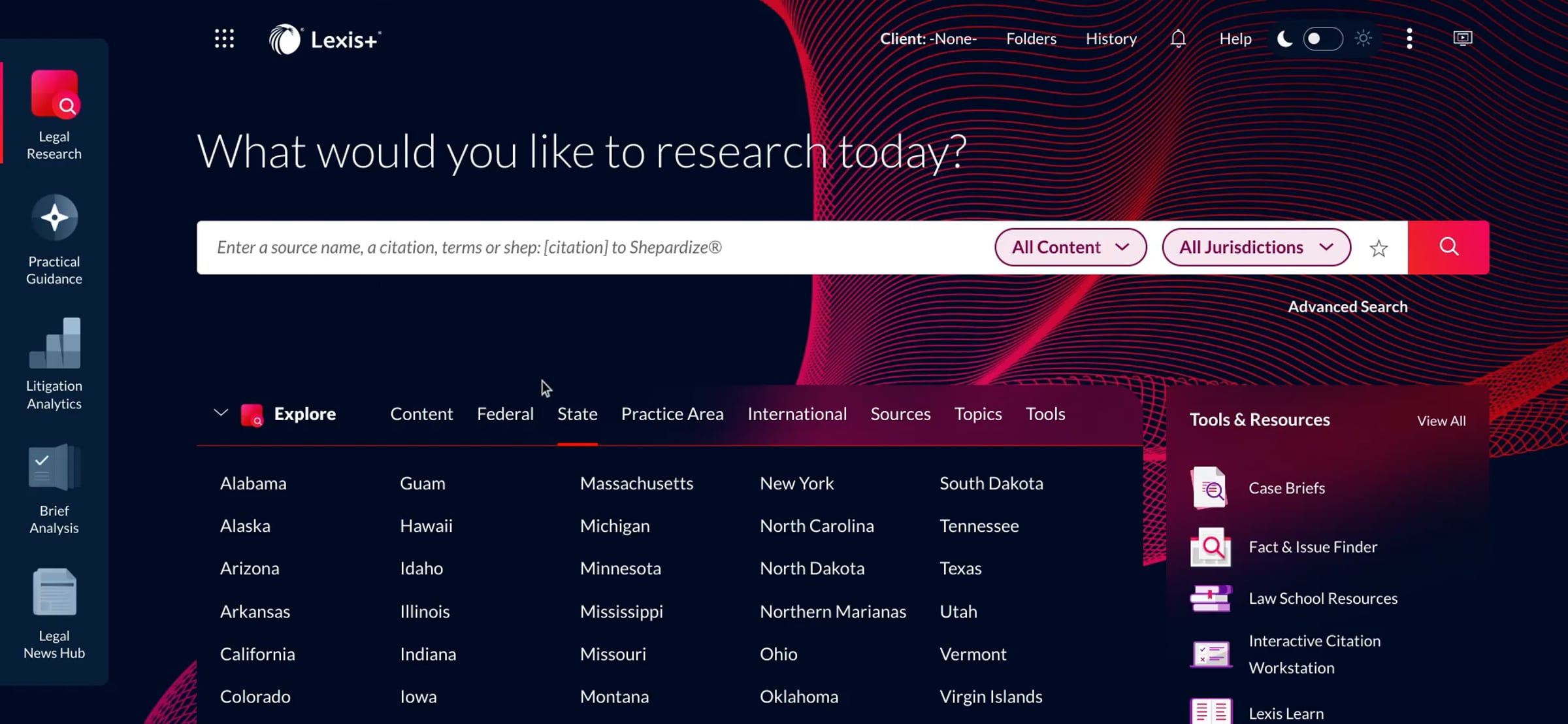Open the All Content dropdown

(1070, 247)
